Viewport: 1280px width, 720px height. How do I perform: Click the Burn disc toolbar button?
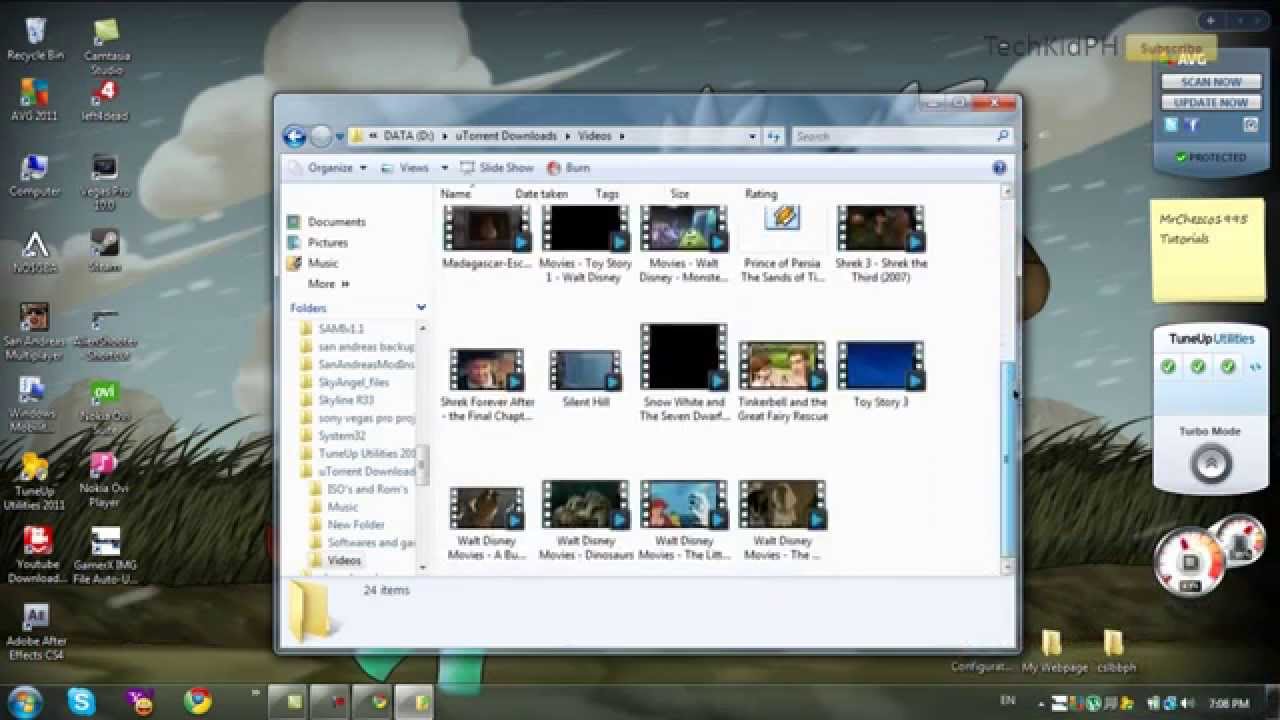pyautogui.click(x=568, y=168)
